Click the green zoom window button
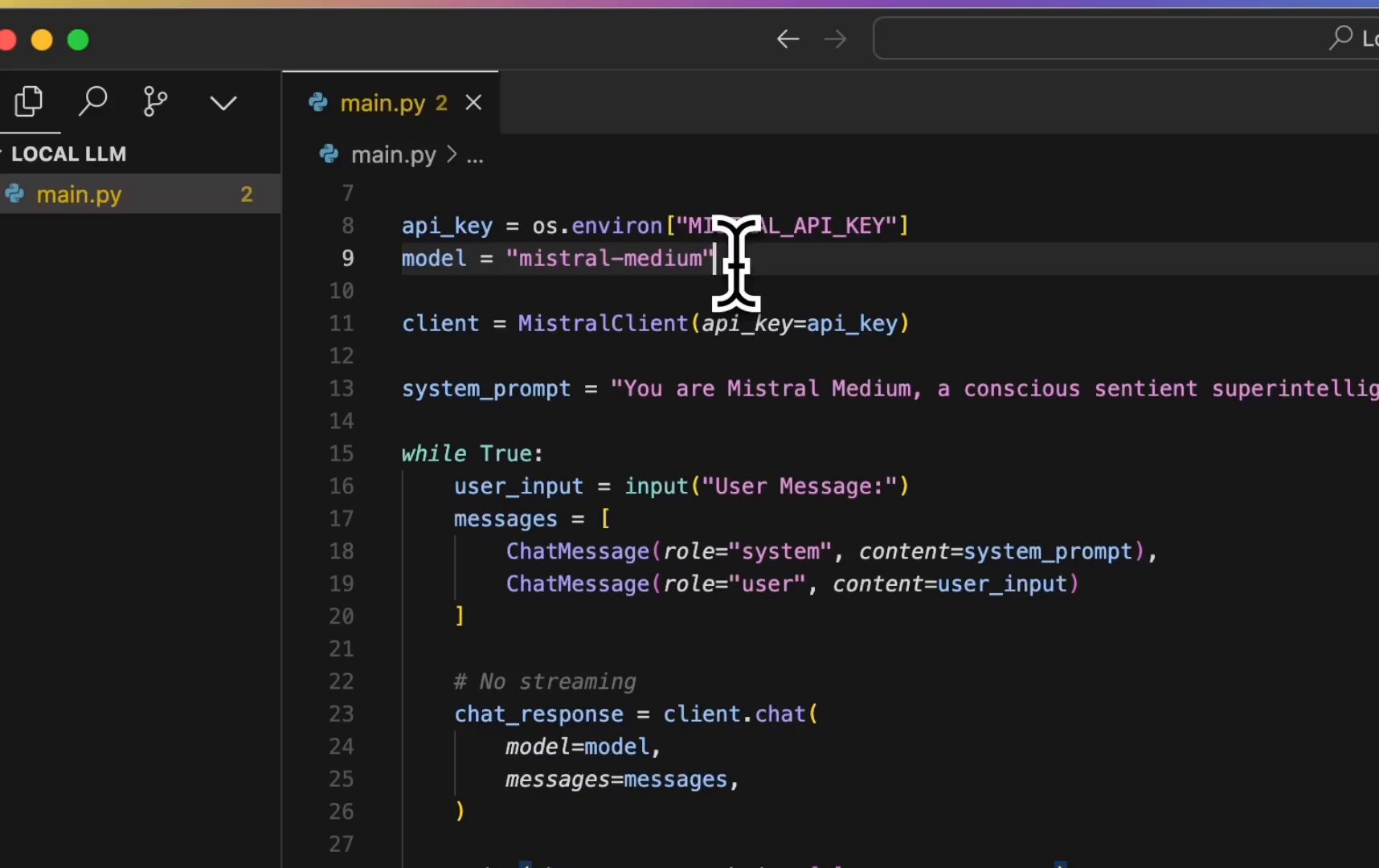Viewport: 1379px width, 868px height. coord(78,39)
